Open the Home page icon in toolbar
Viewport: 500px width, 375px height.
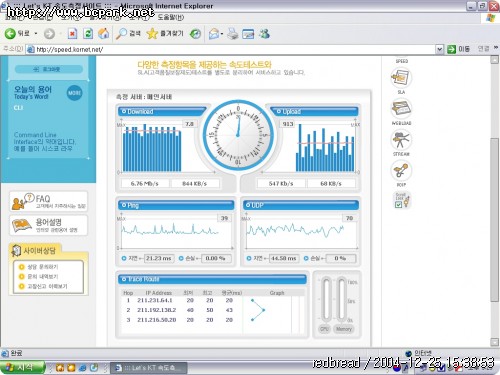(x=104, y=33)
